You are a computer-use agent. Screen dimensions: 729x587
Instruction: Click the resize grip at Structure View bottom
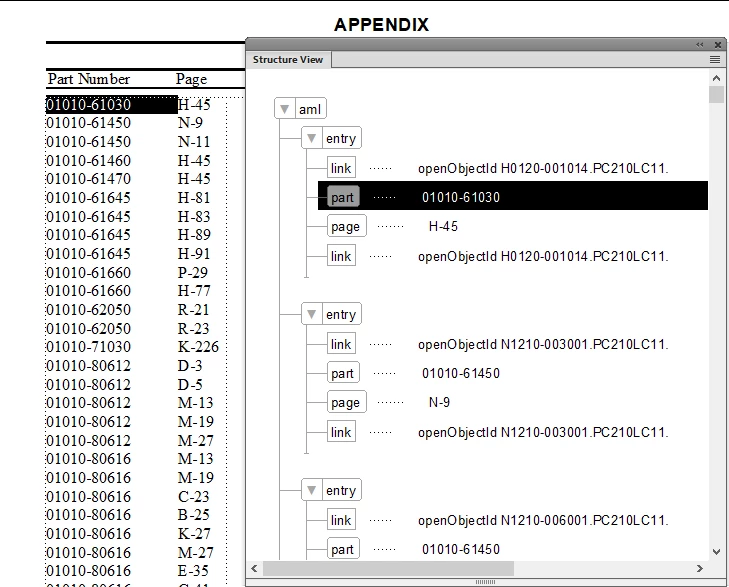485,582
